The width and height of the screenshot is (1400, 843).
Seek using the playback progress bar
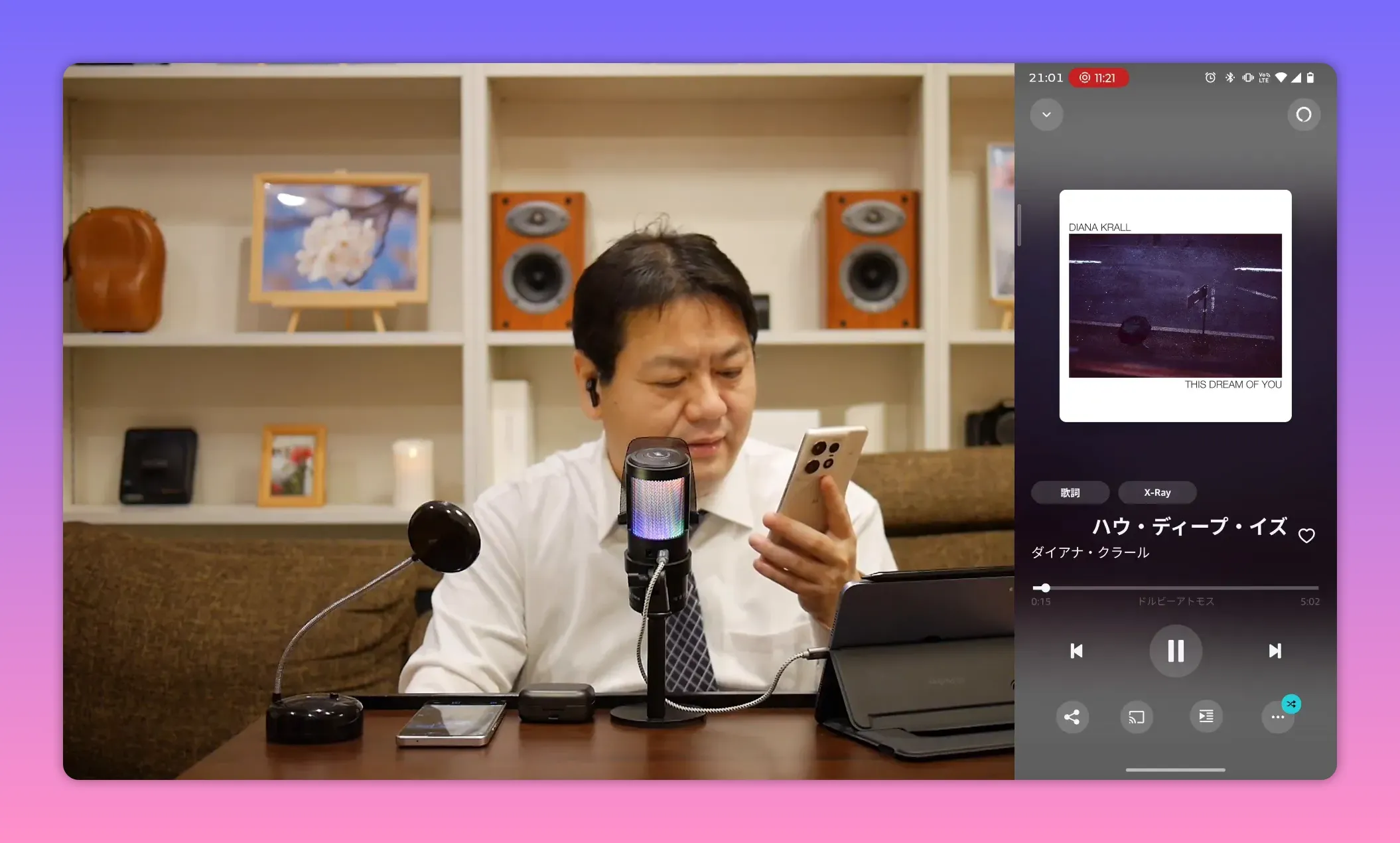pyautogui.click(x=1174, y=588)
